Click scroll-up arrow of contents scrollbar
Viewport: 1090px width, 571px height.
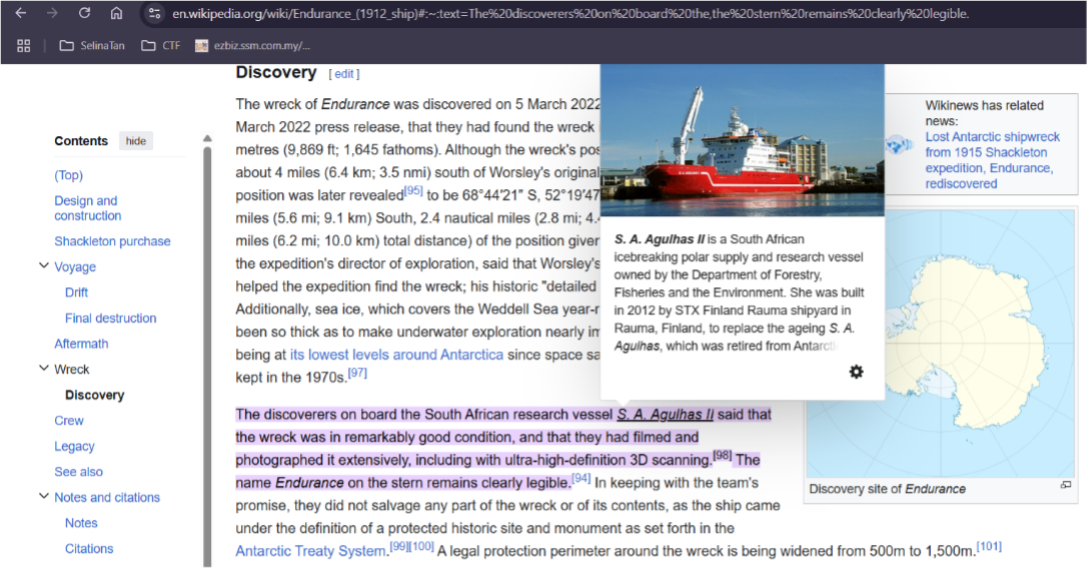coord(207,138)
